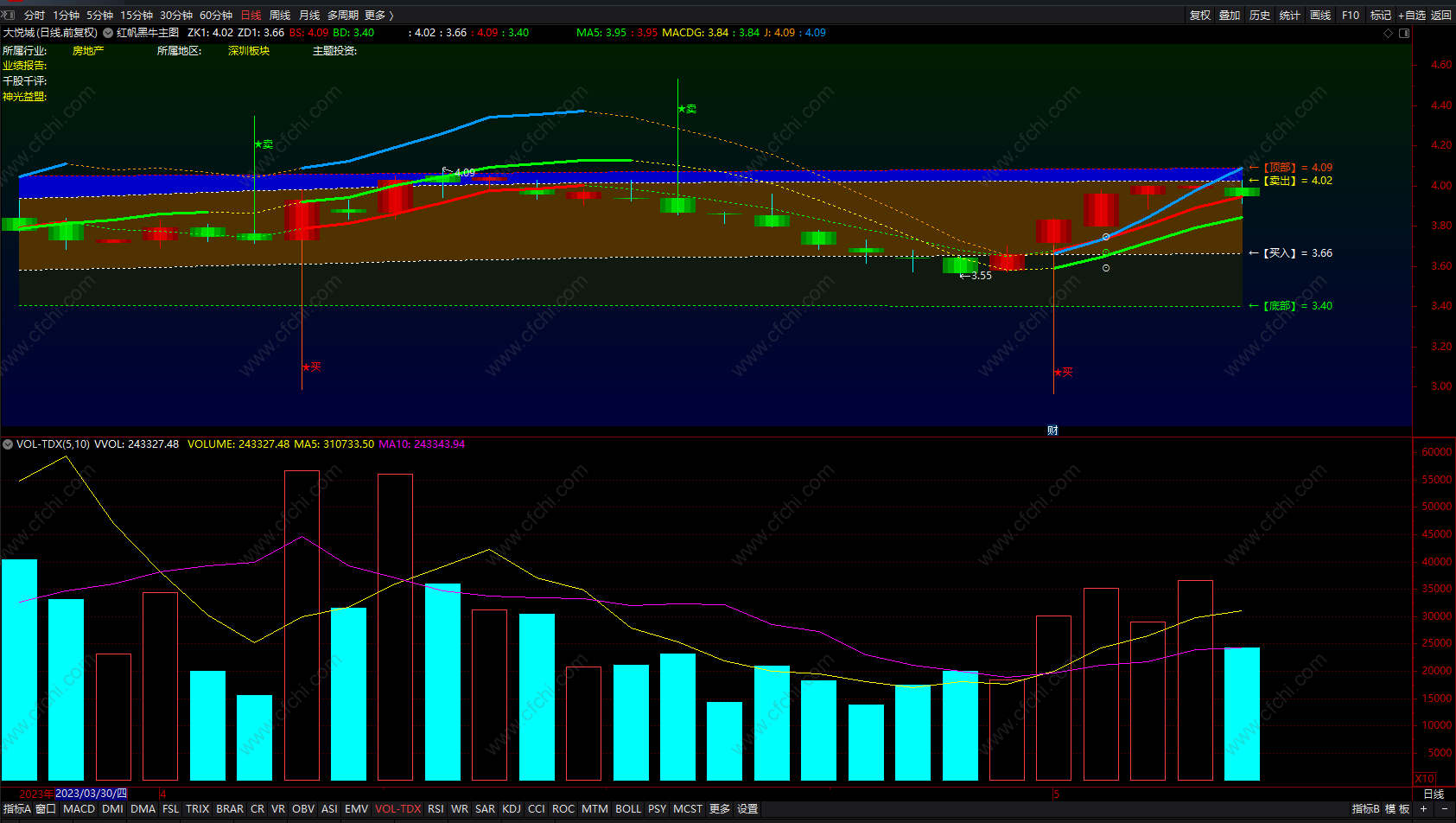Toggle the side panel icon beside the diamond

click(1404, 33)
